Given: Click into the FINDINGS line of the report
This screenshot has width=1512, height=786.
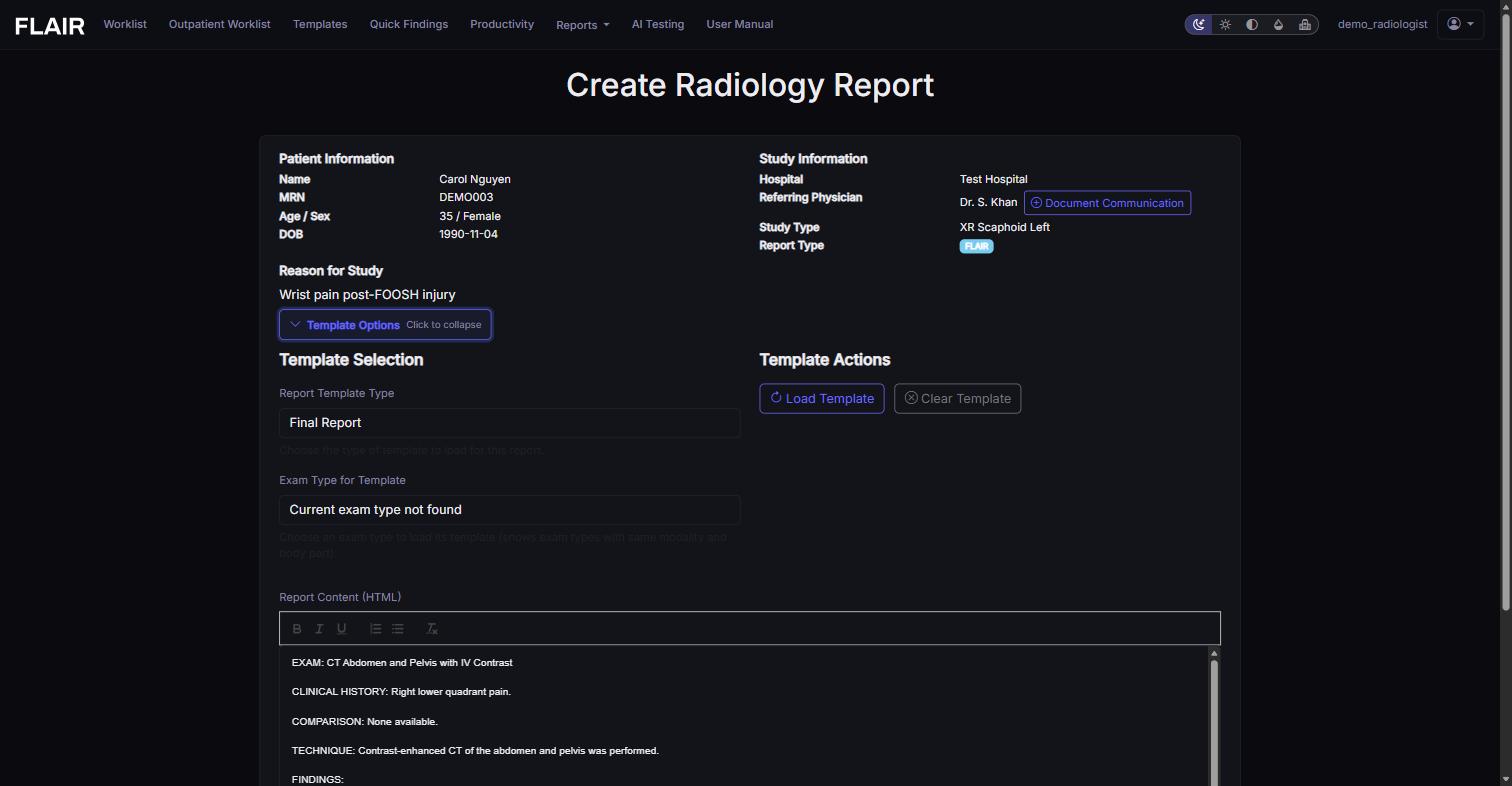Looking at the screenshot, I should pos(318,780).
